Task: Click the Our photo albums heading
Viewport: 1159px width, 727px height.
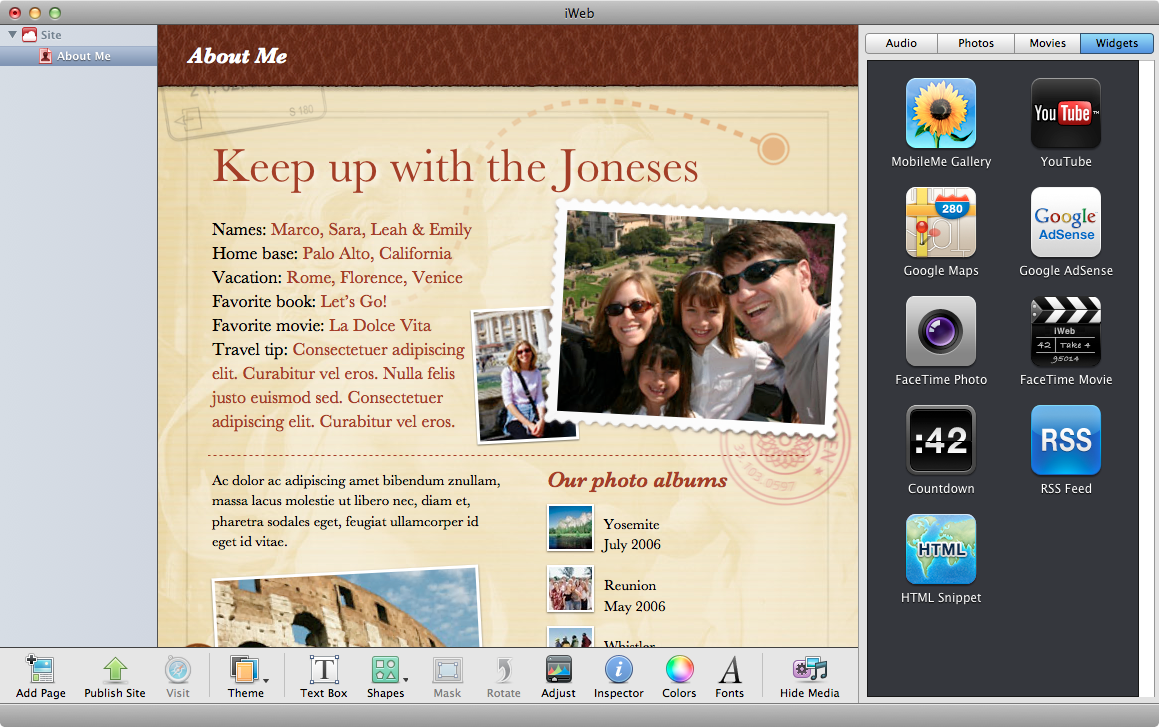Action: (x=638, y=480)
